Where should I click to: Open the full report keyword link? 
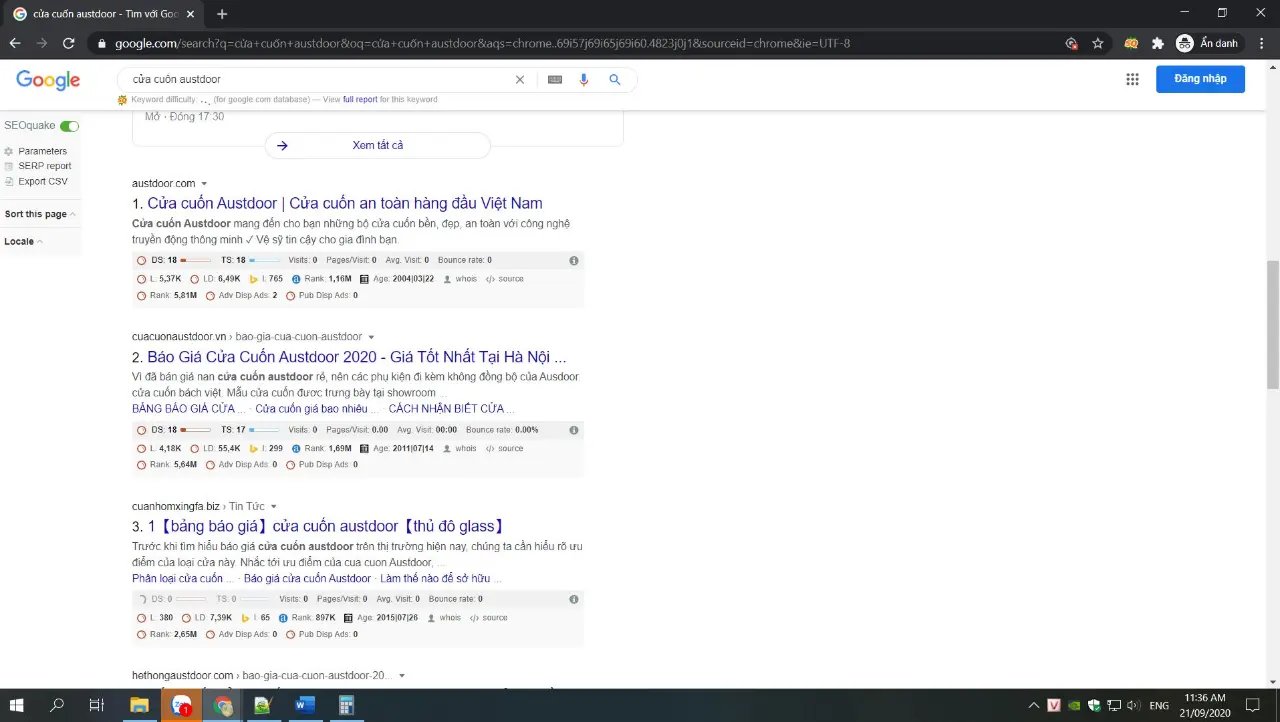[360, 100]
